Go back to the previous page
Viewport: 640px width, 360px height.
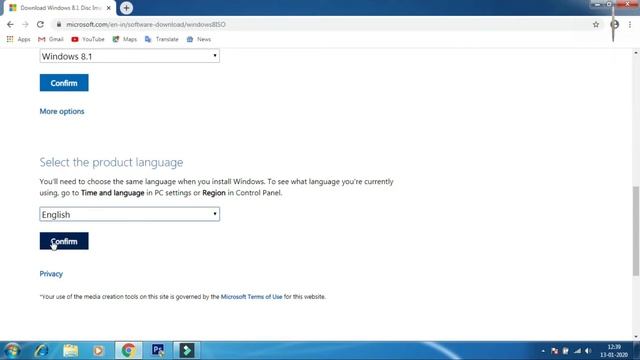click(10, 24)
